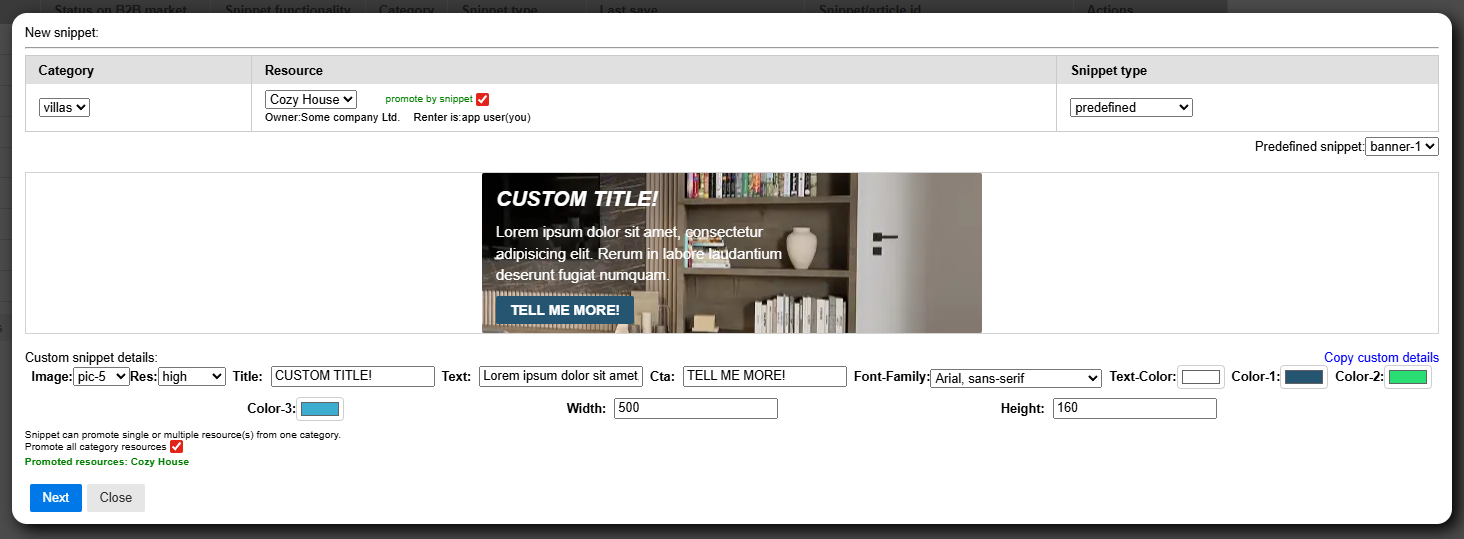Choose a different image from pic-5 dropdown

pyautogui.click(x=101, y=377)
